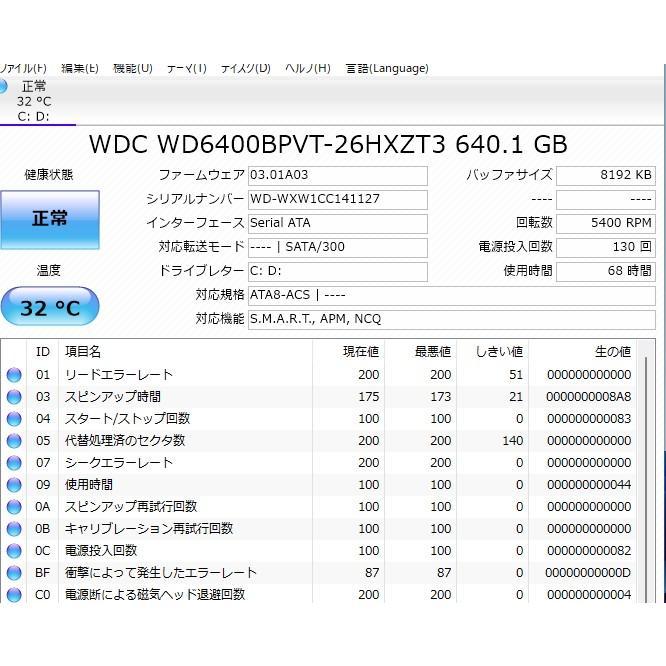Open the ファイル(F) menu
Viewport: 666px width, 666px height.
point(23,68)
